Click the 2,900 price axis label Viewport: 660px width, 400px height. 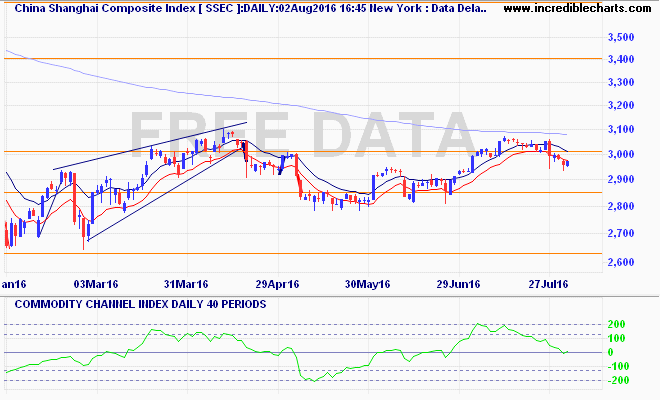pos(621,179)
